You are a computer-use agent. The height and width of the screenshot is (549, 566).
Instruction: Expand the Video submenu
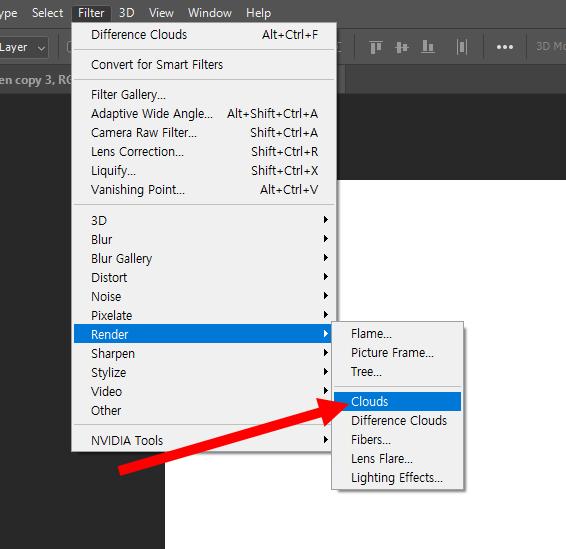coord(204,391)
